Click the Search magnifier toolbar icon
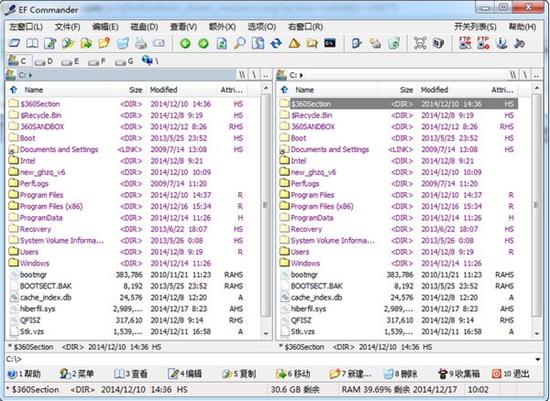550x401 pixels. point(240,43)
